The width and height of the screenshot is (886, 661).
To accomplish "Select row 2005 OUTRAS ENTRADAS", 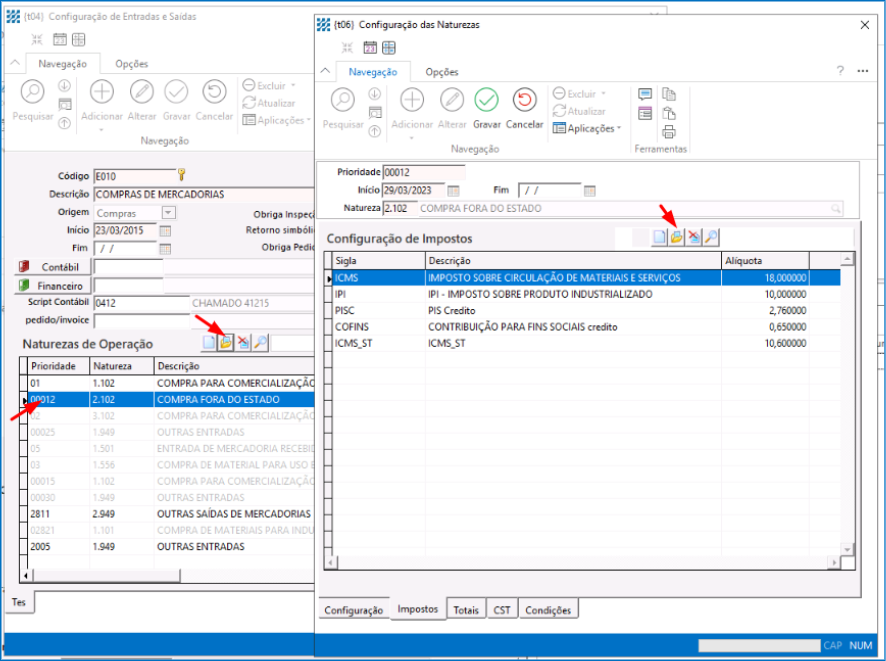I will 171,546.
